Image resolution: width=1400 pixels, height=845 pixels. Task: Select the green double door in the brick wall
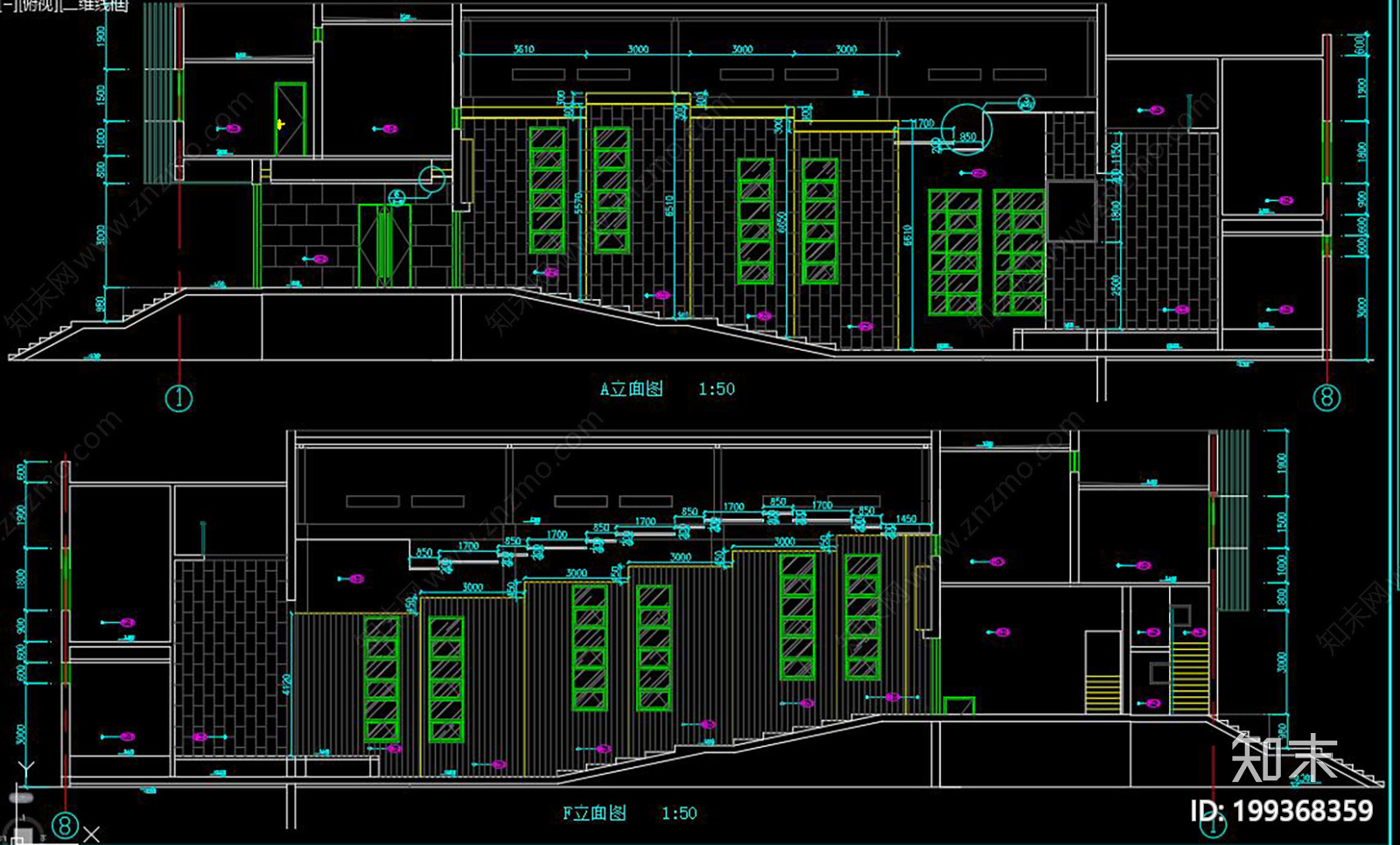pyautogui.click(x=384, y=246)
